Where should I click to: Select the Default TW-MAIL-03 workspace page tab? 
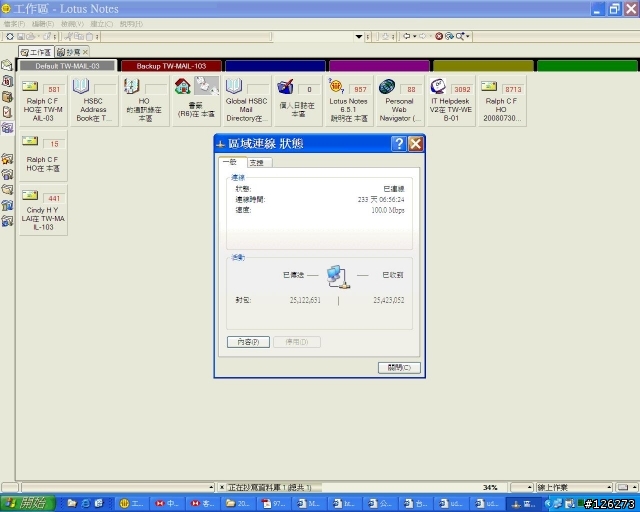pyautogui.click(x=67, y=66)
